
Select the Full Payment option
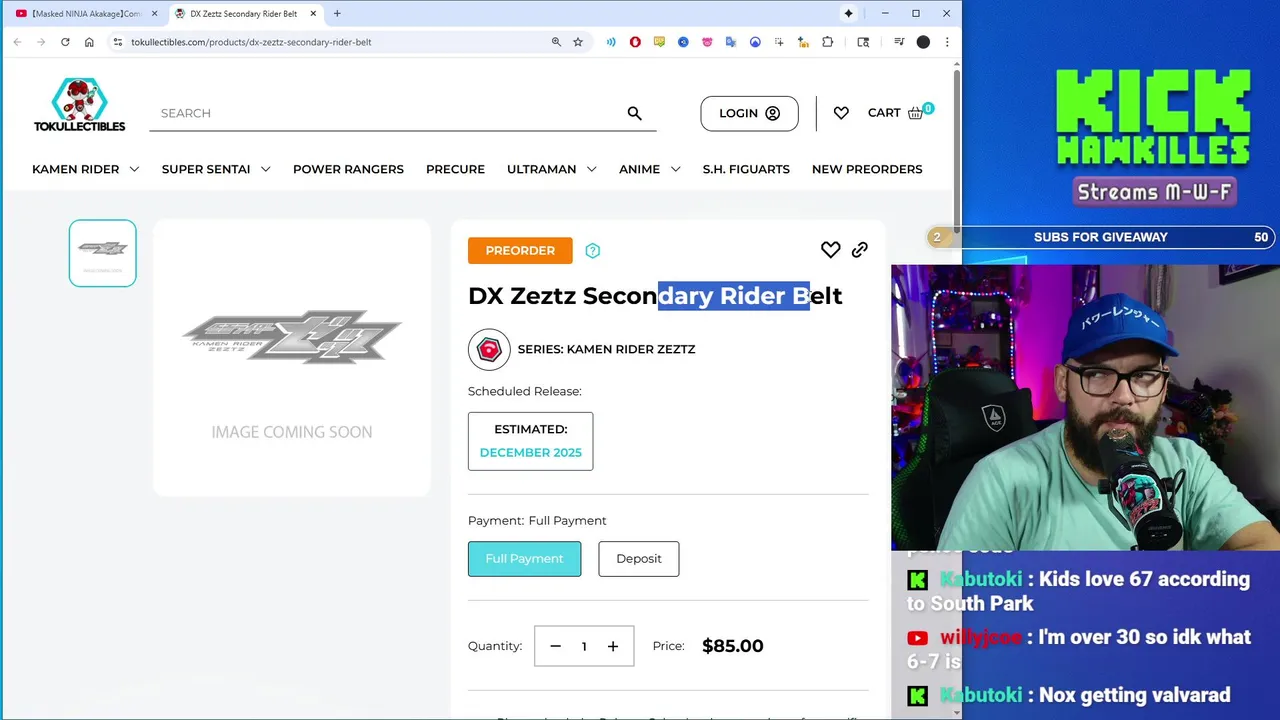pyautogui.click(x=524, y=559)
